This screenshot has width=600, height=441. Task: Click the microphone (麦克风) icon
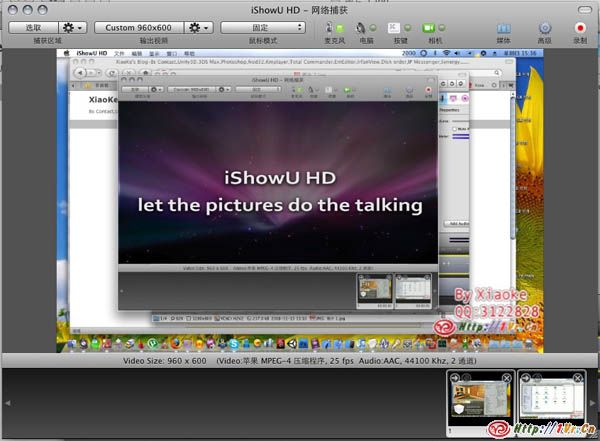tap(330, 27)
